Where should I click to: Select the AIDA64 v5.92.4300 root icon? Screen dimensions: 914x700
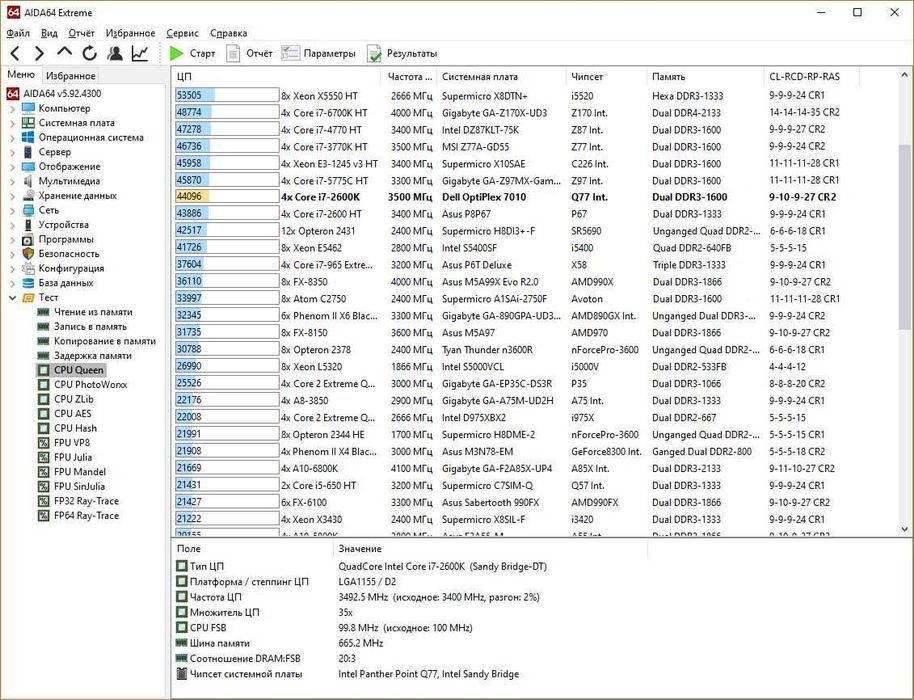pos(12,93)
